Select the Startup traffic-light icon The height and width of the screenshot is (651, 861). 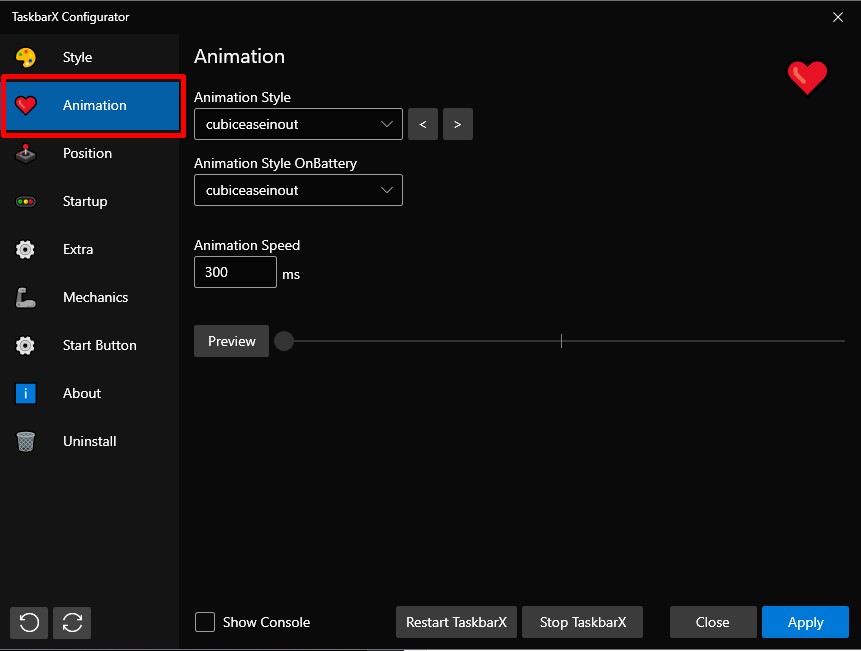click(x=25, y=201)
